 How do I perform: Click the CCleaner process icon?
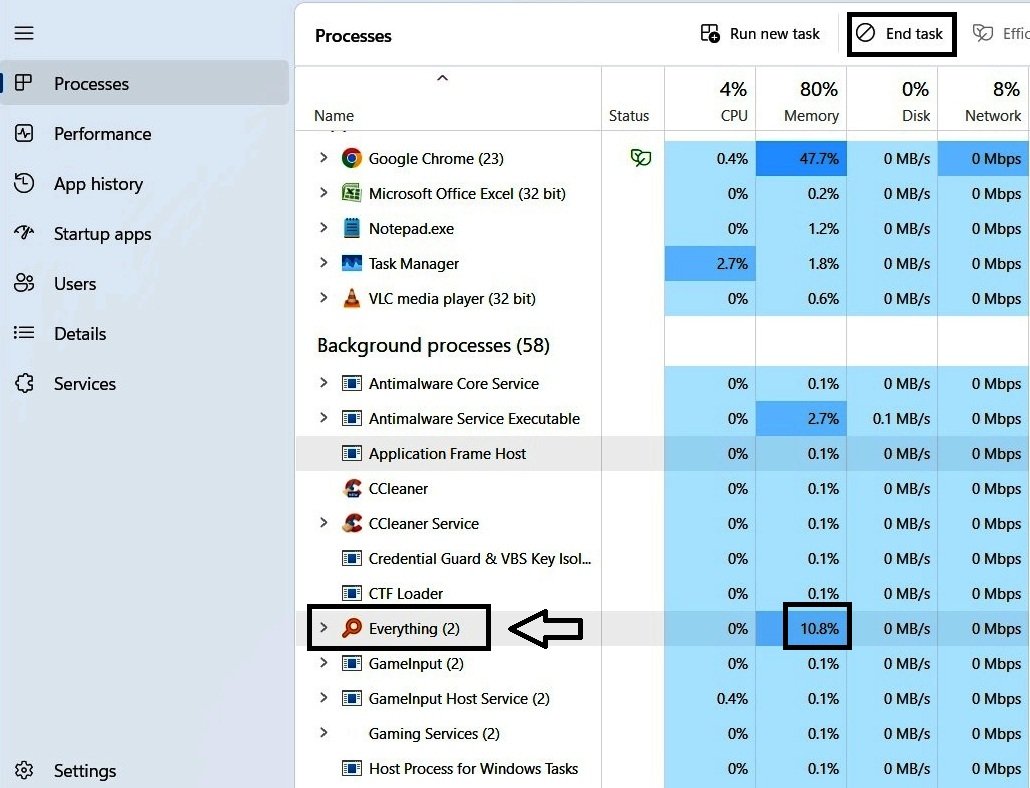pyautogui.click(x=351, y=488)
